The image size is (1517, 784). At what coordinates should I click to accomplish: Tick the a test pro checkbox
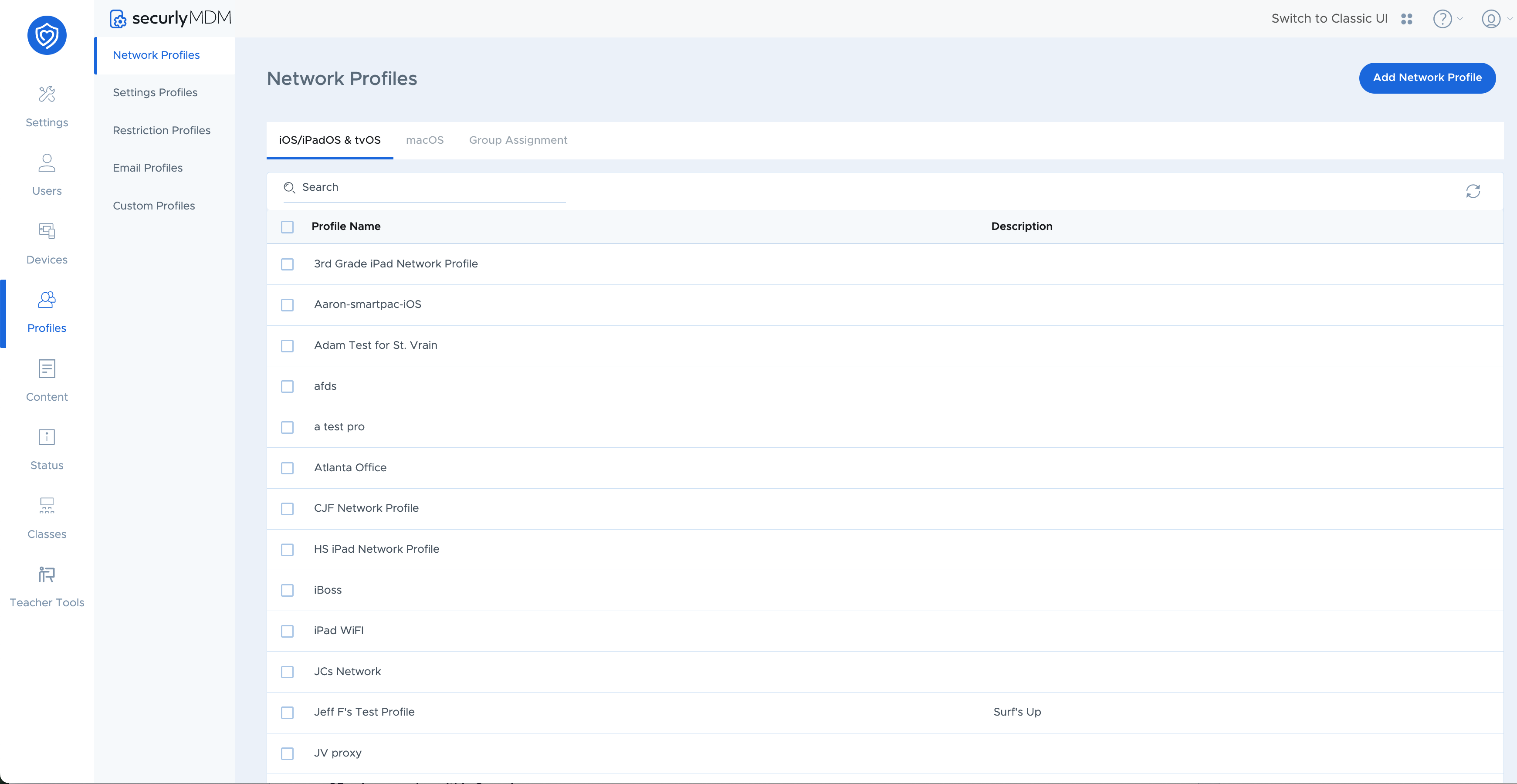(288, 427)
